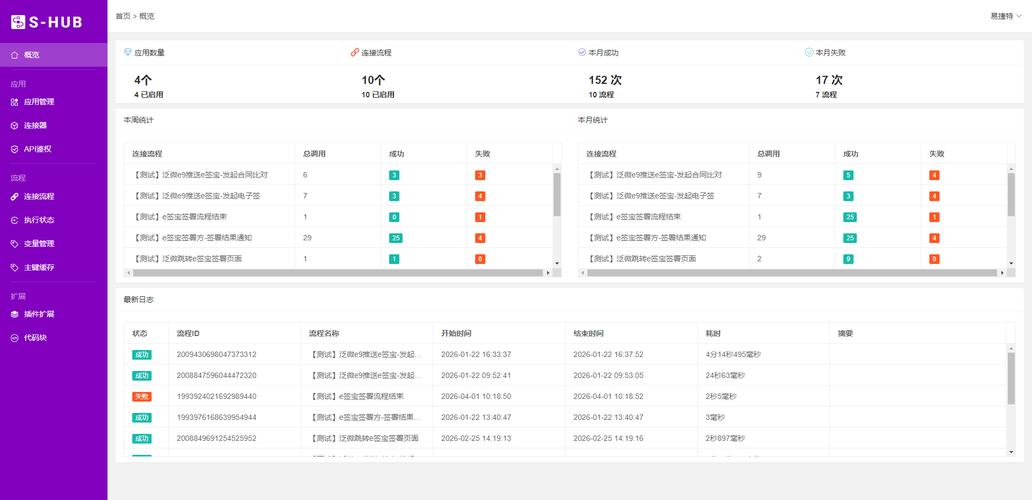Click flow ID 2008847596044472320

pos(217,376)
